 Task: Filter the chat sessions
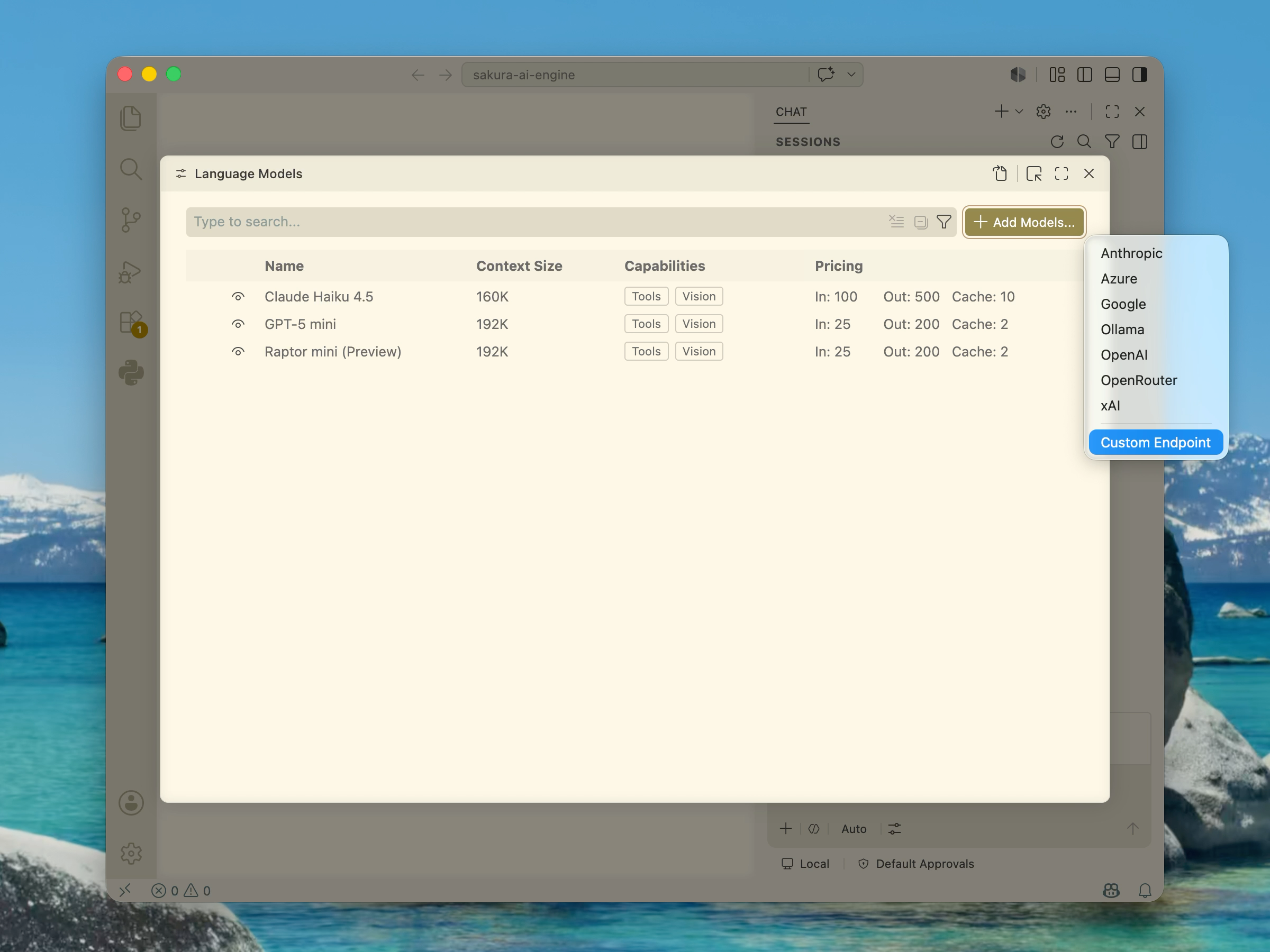1112,142
